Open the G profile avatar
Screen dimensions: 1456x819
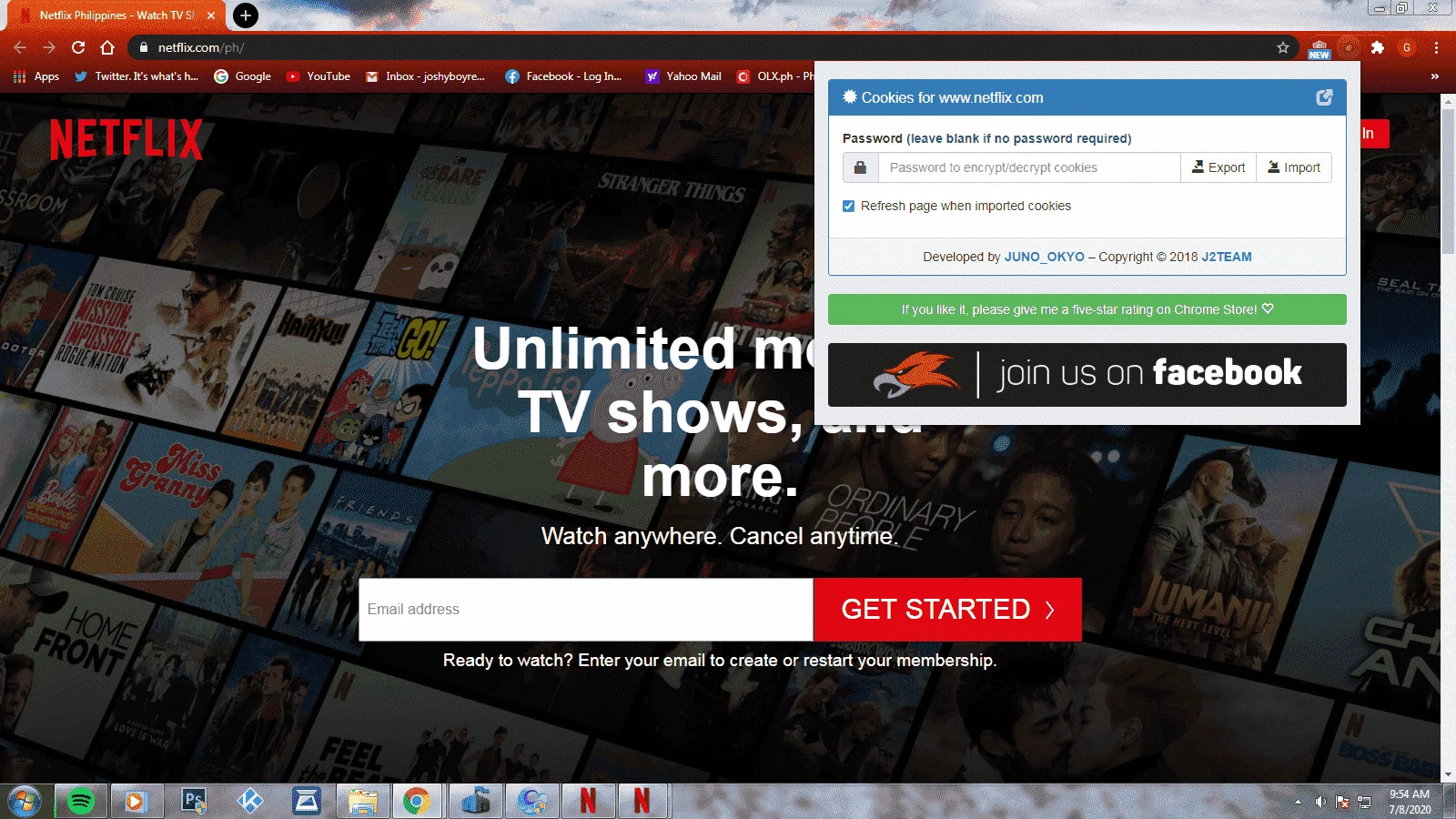pyautogui.click(x=1407, y=47)
